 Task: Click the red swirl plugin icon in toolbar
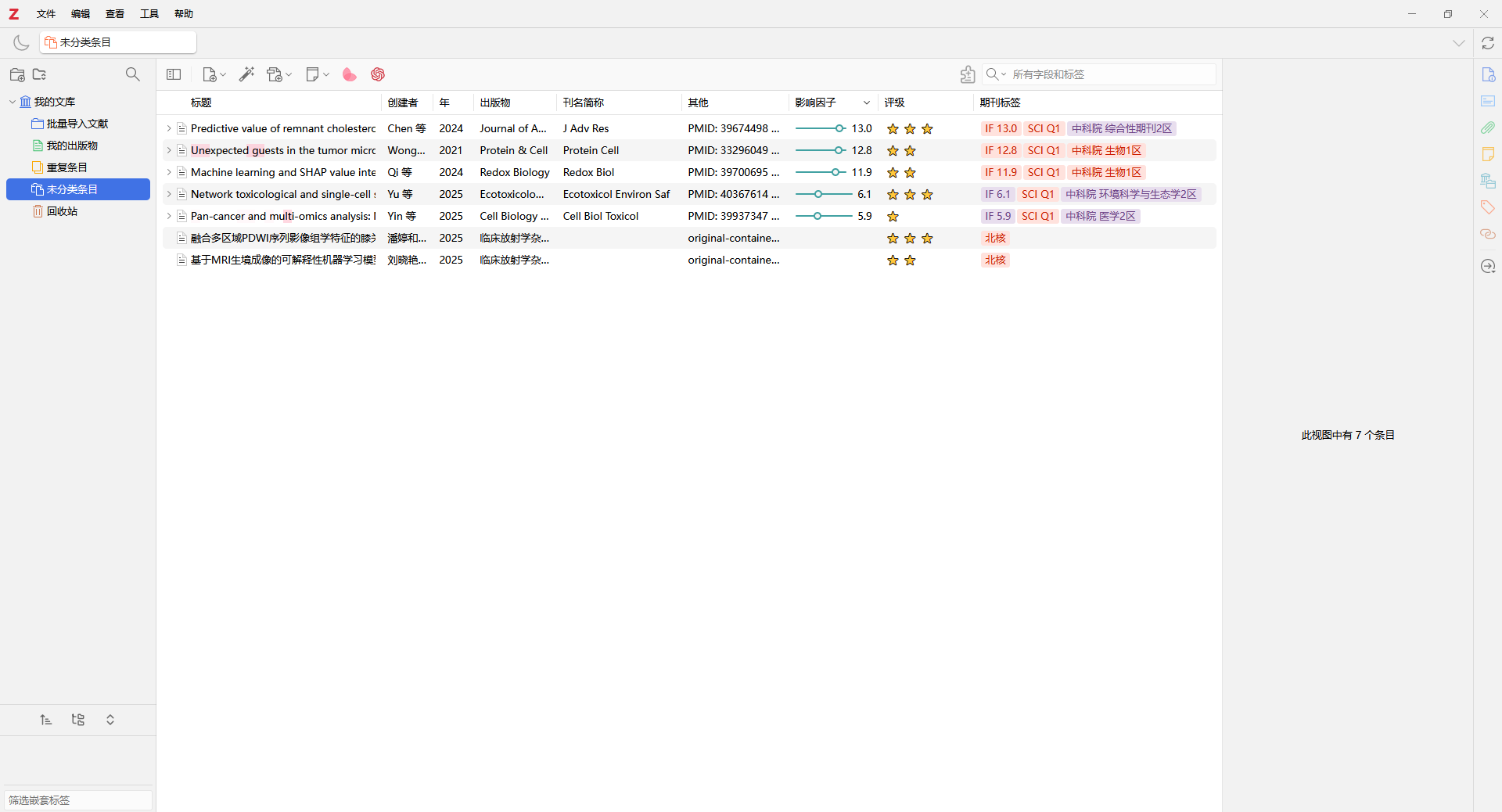click(x=378, y=74)
